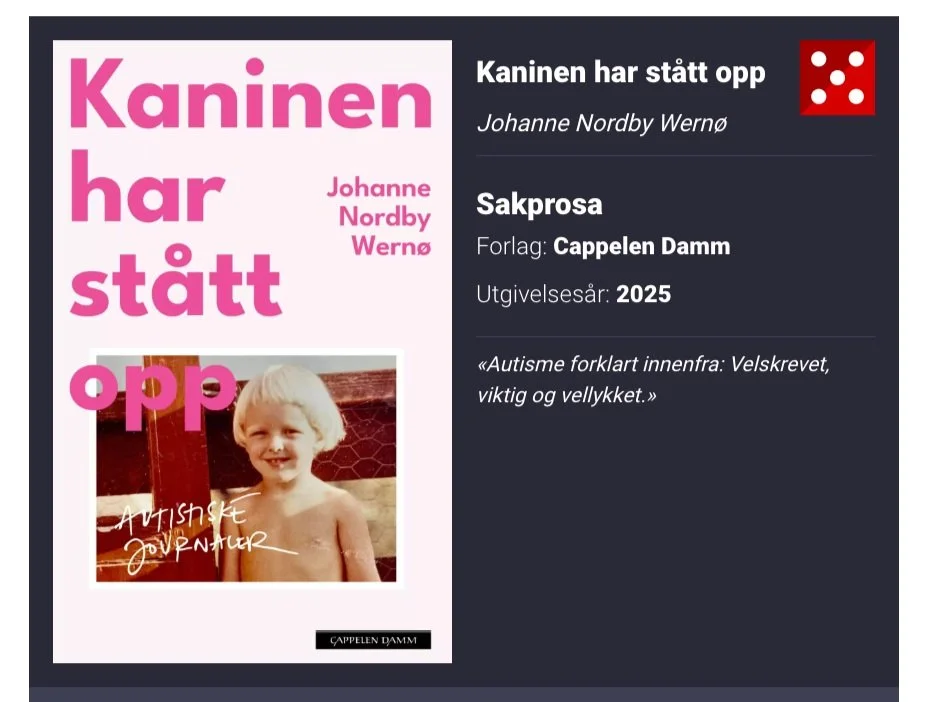Click the Utgivelsesår label
932x702 pixels.
click(x=543, y=294)
